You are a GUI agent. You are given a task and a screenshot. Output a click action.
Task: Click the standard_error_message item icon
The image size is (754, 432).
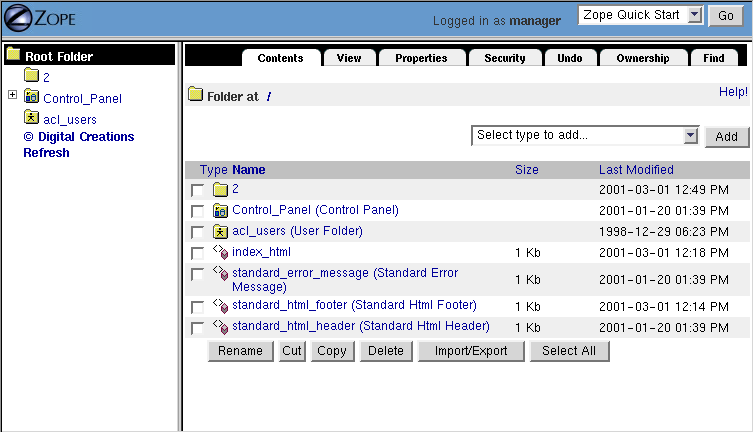pyautogui.click(x=221, y=274)
